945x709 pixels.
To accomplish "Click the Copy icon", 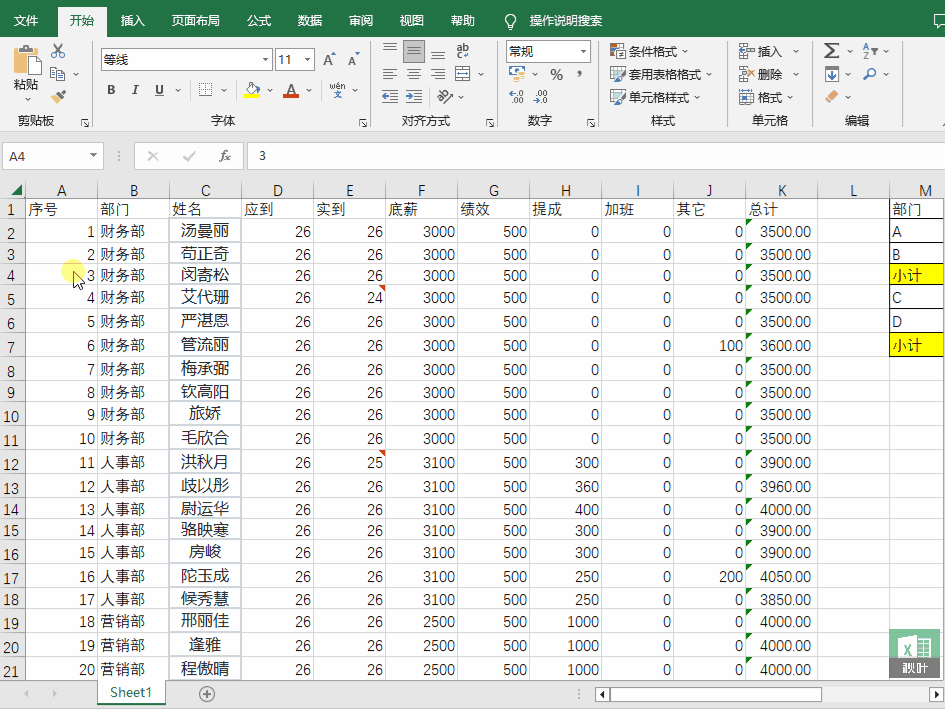I will (58, 74).
